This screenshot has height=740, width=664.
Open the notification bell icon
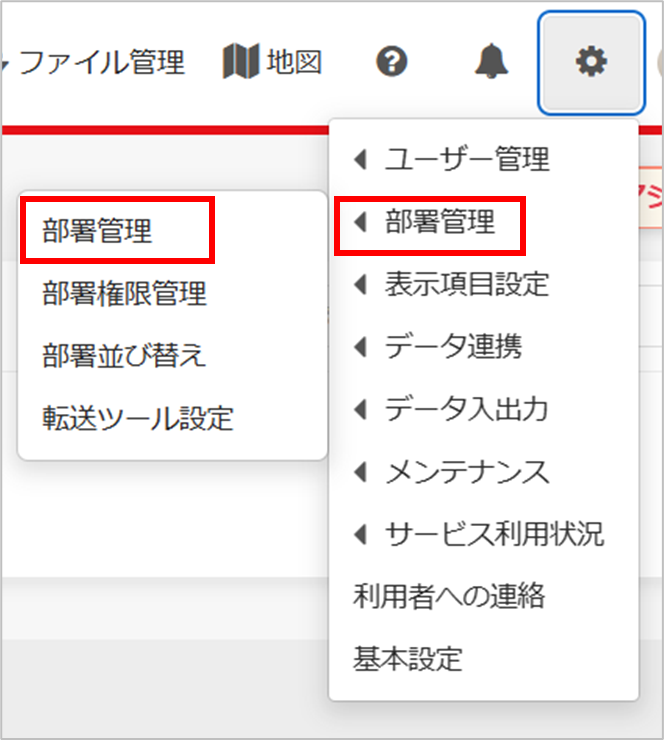tap(490, 63)
